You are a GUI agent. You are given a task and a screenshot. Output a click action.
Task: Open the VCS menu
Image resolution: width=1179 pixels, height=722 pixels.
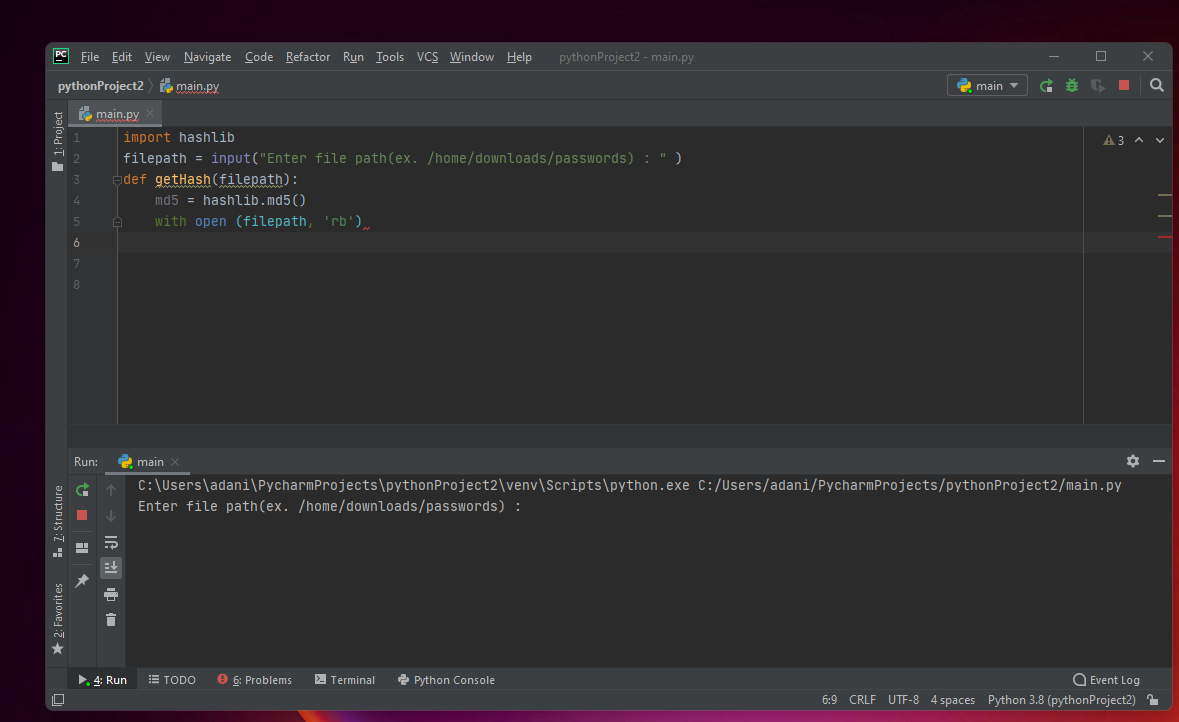point(427,57)
